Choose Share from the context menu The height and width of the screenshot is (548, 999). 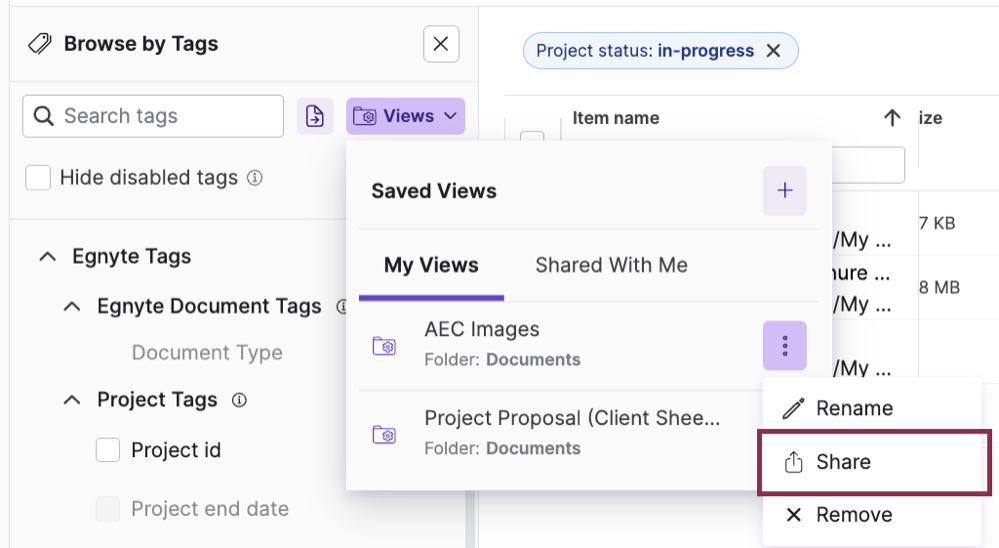coord(873,462)
